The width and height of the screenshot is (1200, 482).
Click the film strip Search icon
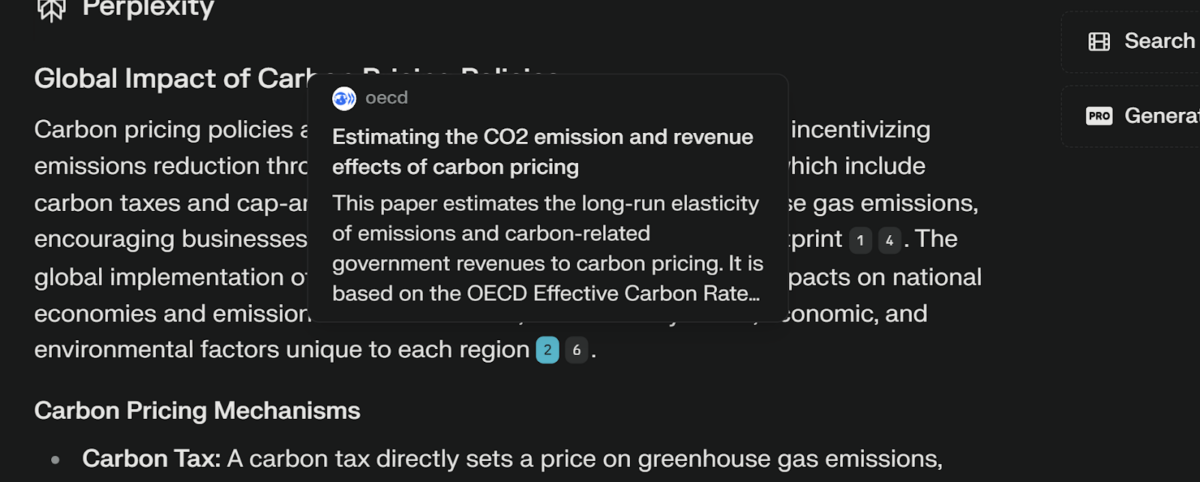click(1099, 42)
